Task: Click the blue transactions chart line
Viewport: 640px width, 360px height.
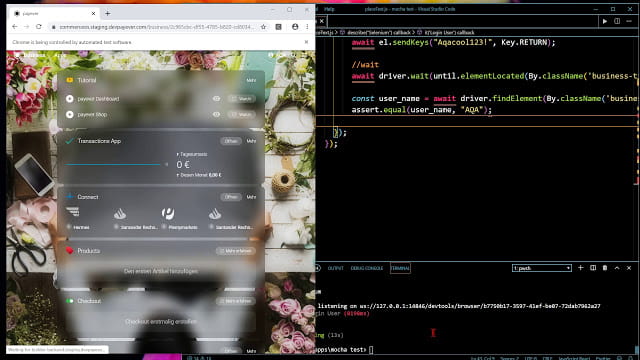Action: point(113,164)
